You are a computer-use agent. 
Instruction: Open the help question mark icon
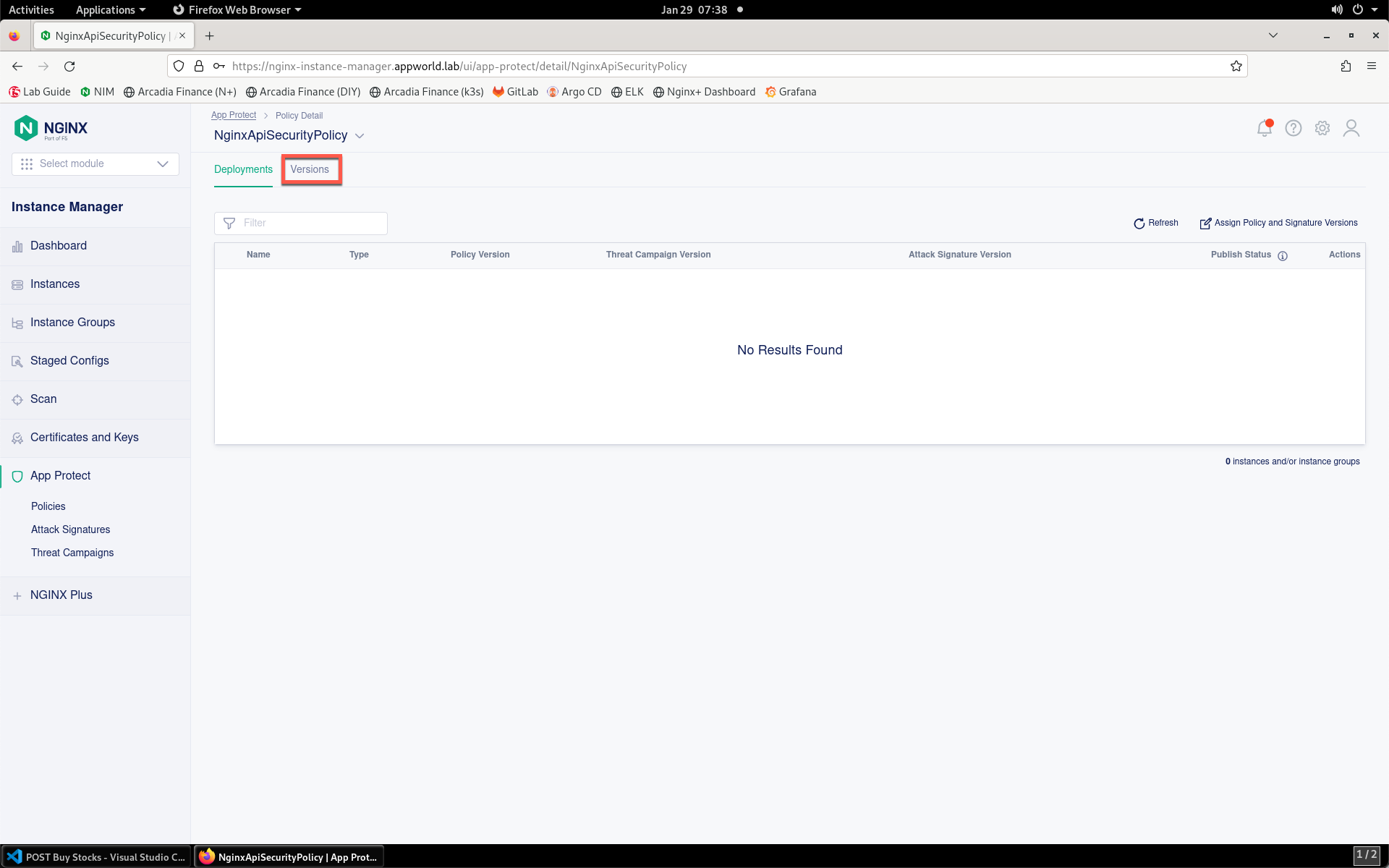click(1294, 128)
